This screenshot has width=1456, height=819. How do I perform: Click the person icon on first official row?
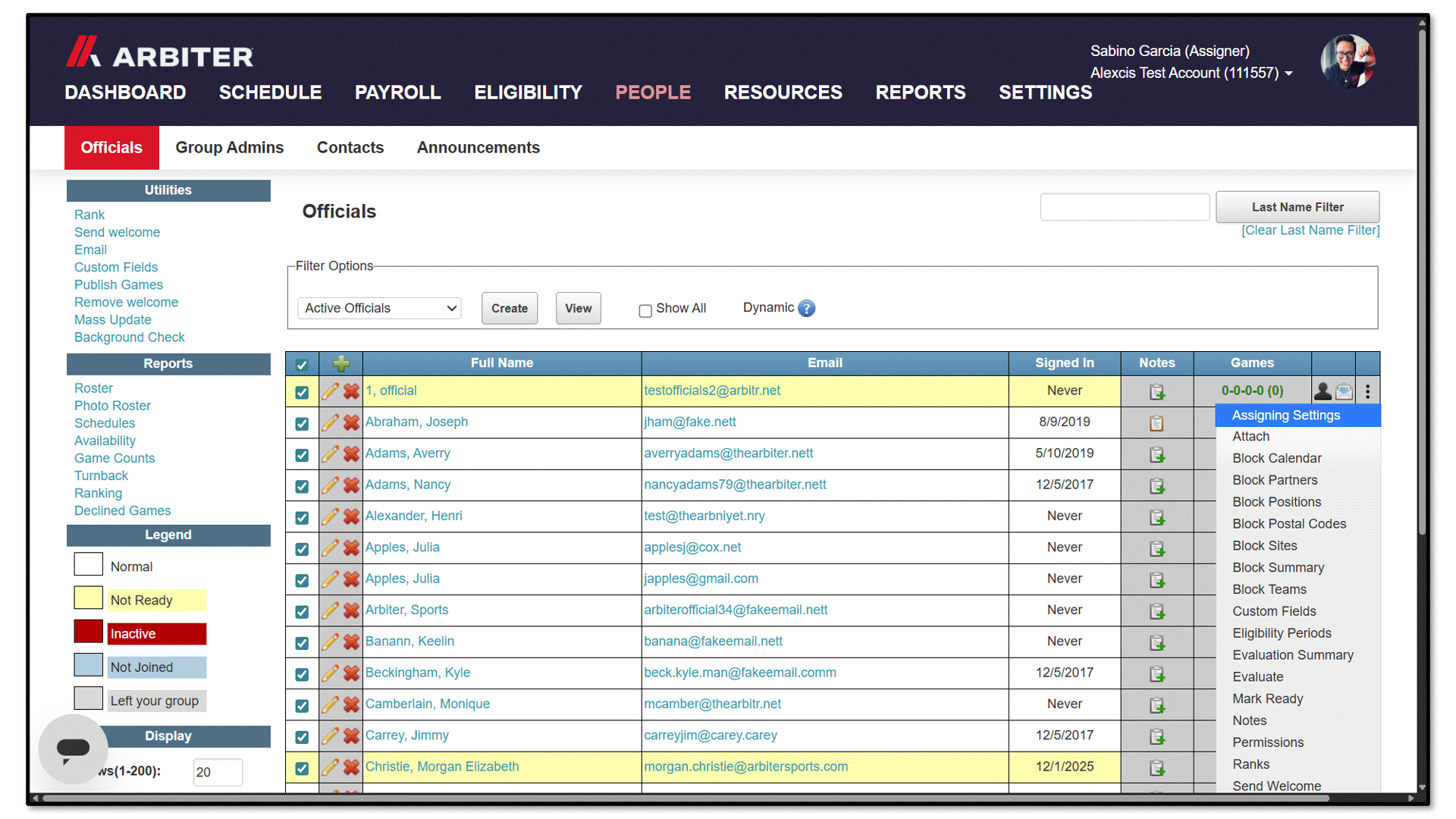pos(1323,391)
